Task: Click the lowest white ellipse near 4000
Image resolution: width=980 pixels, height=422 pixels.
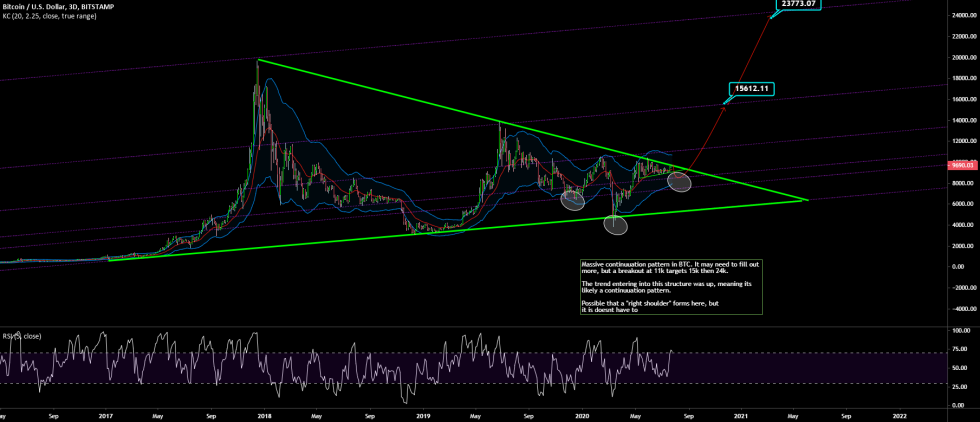Action: (x=616, y=224)
